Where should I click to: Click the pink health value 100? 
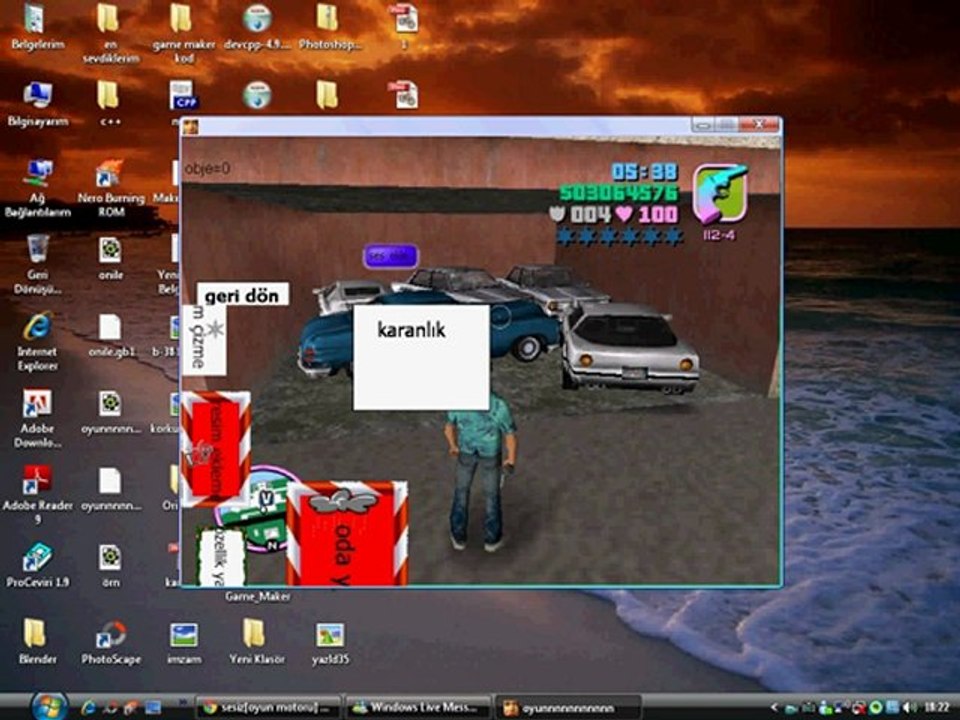tap(658, 214)
